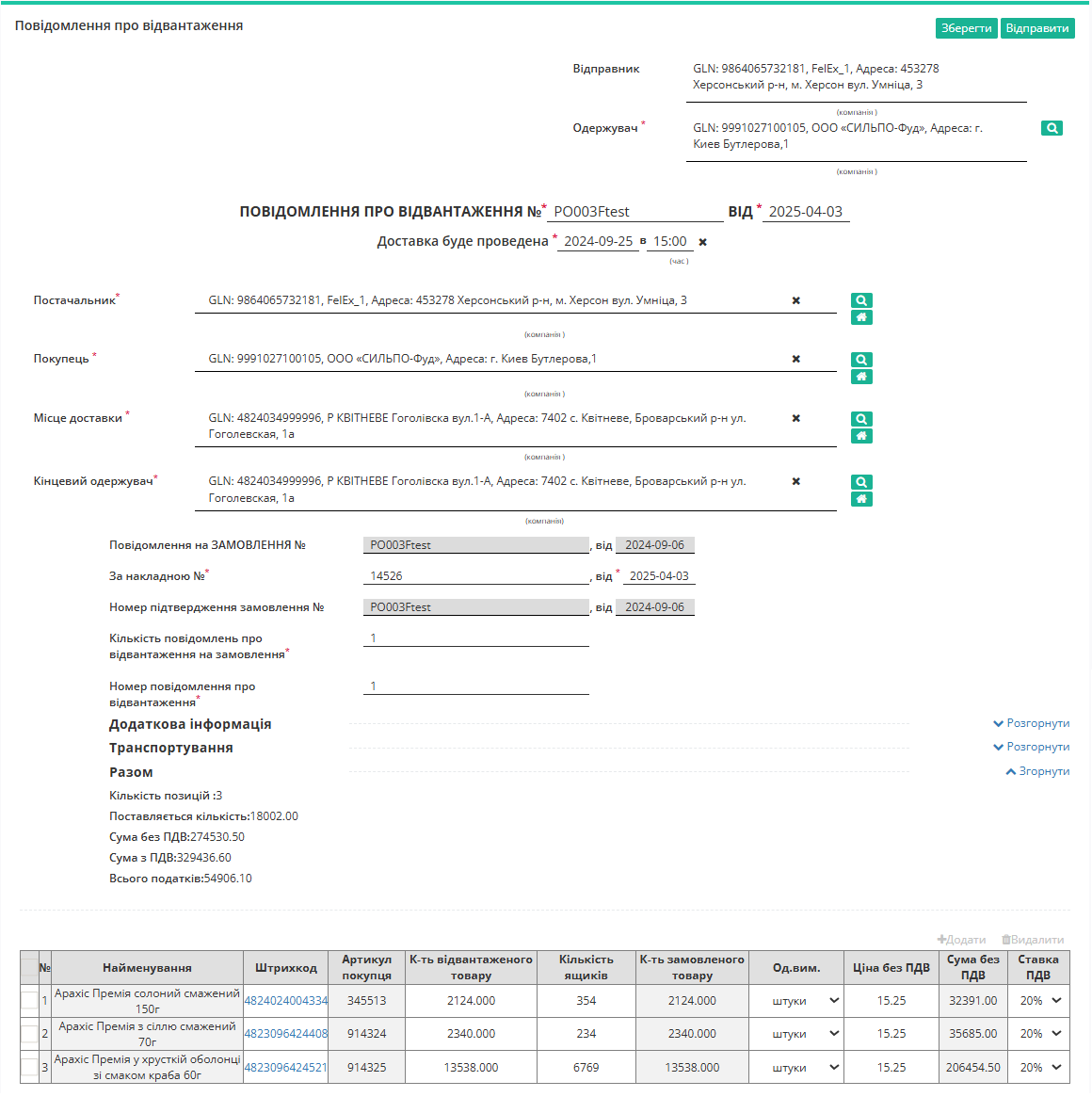Check the row 3 checkbox for Арахіс краба 60г
Image resolution: width=1092 pixels, height=1097 pixels.
pyautogui.click(x=28, y=1067)
